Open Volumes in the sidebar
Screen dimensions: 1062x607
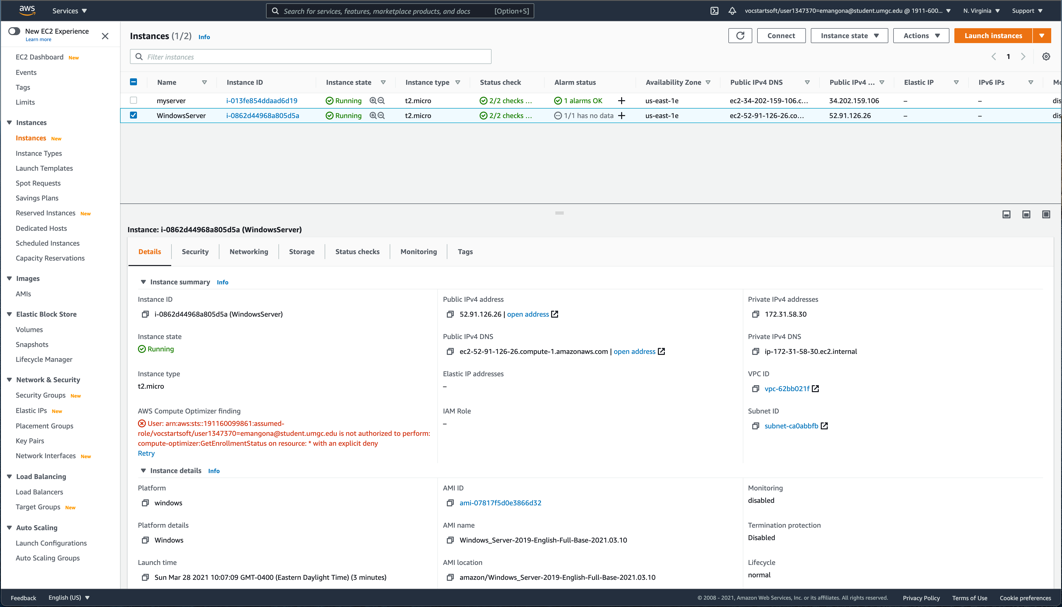(x=29, y=330)
